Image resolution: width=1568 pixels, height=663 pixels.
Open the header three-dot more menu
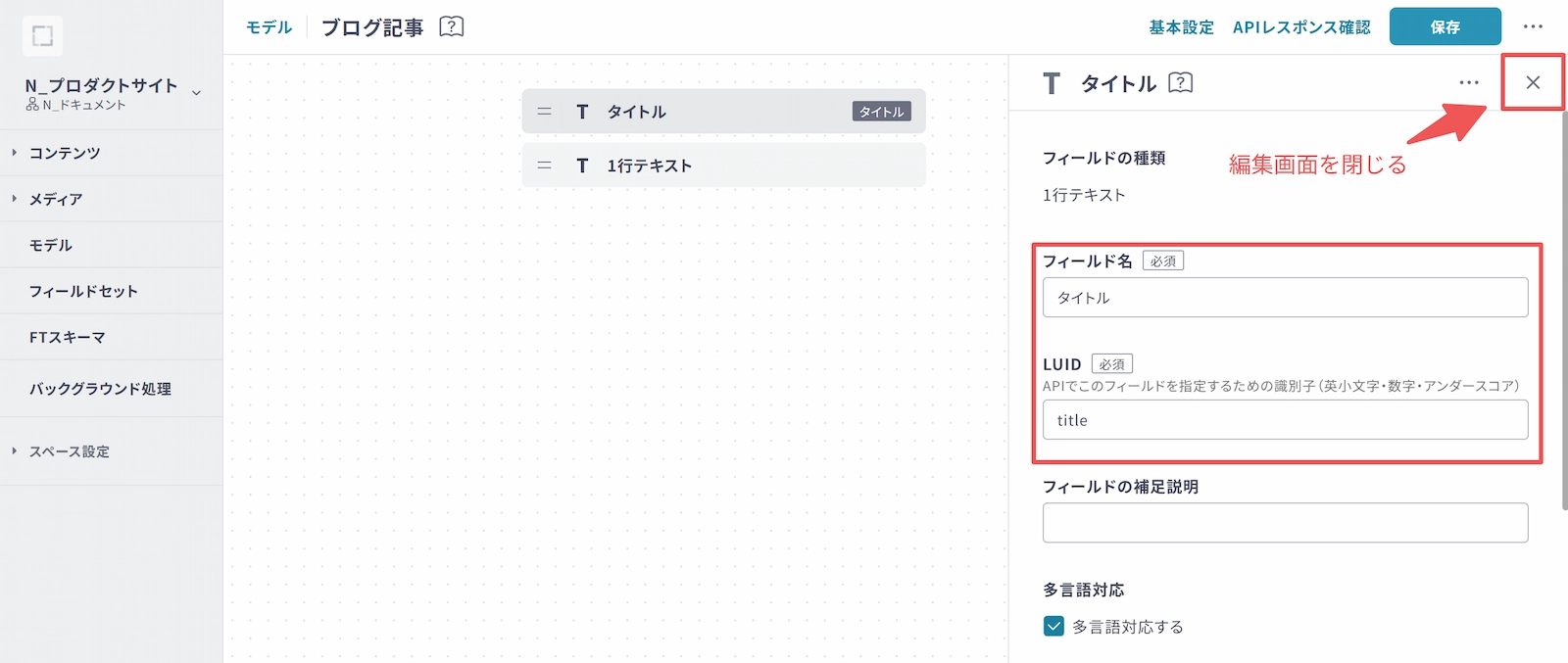(1533, 26)
